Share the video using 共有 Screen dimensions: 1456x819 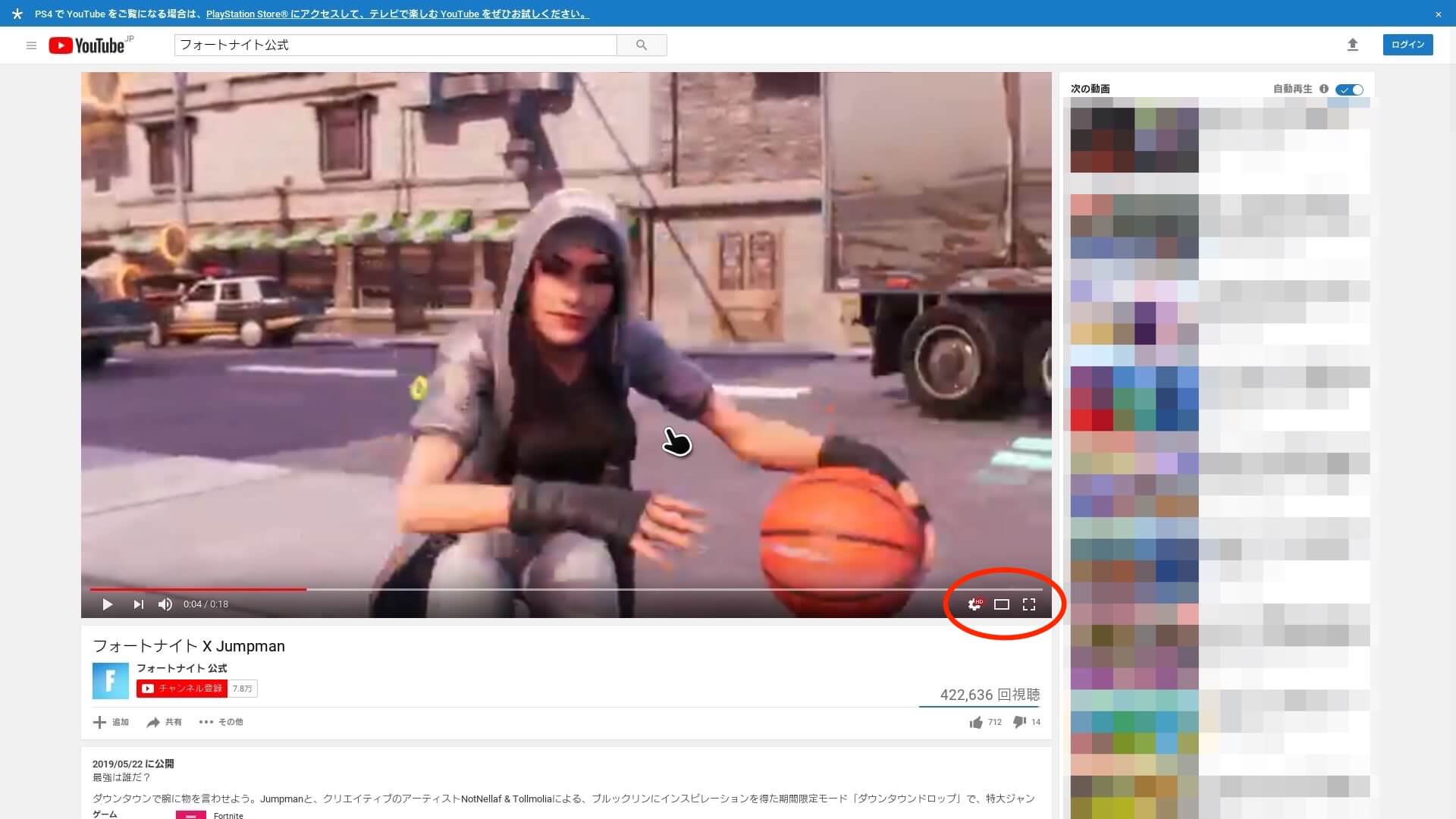pyautogui.click(x=164, y=722)
